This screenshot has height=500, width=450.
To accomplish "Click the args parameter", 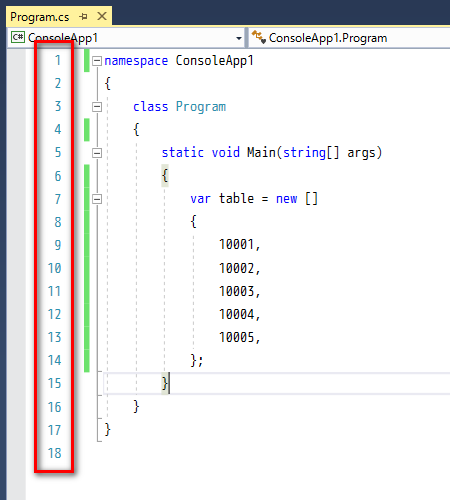I will point(361,153).
